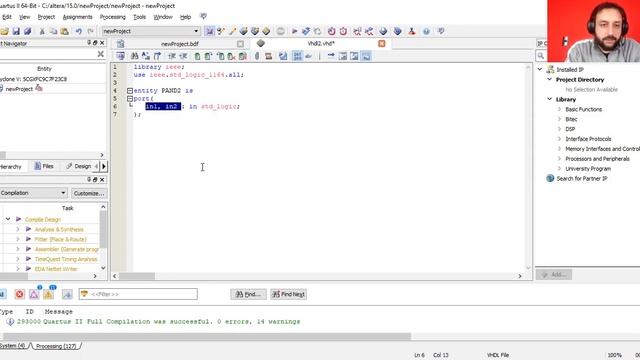The height and width of the screenshot is (360, 640).
Task: Click the magnifier search icon in IP Catalog
Action: pos(541,56)
